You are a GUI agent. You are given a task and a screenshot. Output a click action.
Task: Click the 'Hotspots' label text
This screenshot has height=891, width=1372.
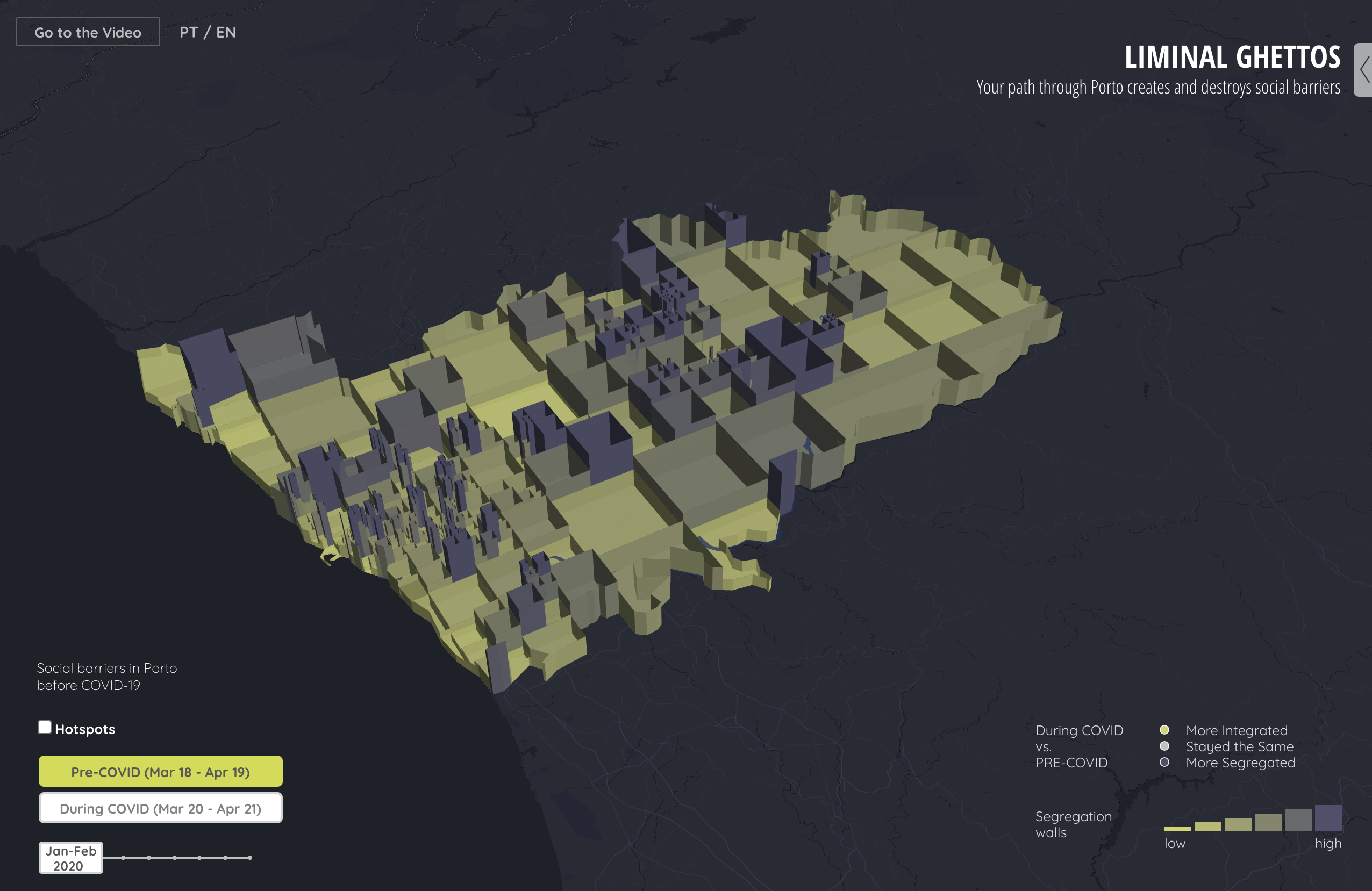(x=85, y=729)
